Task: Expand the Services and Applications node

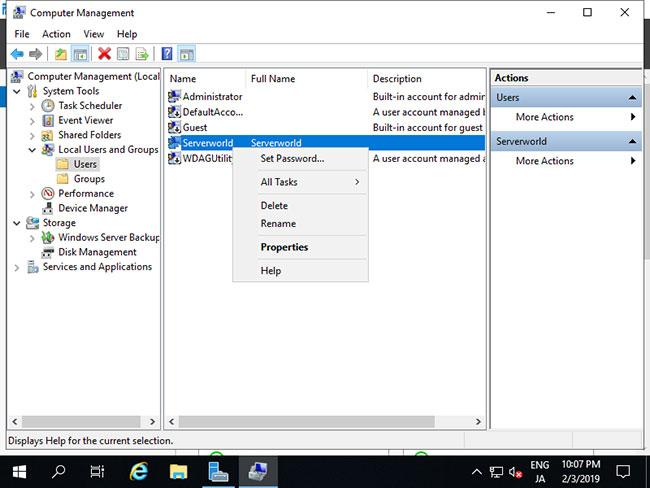Action: point(17,267)
